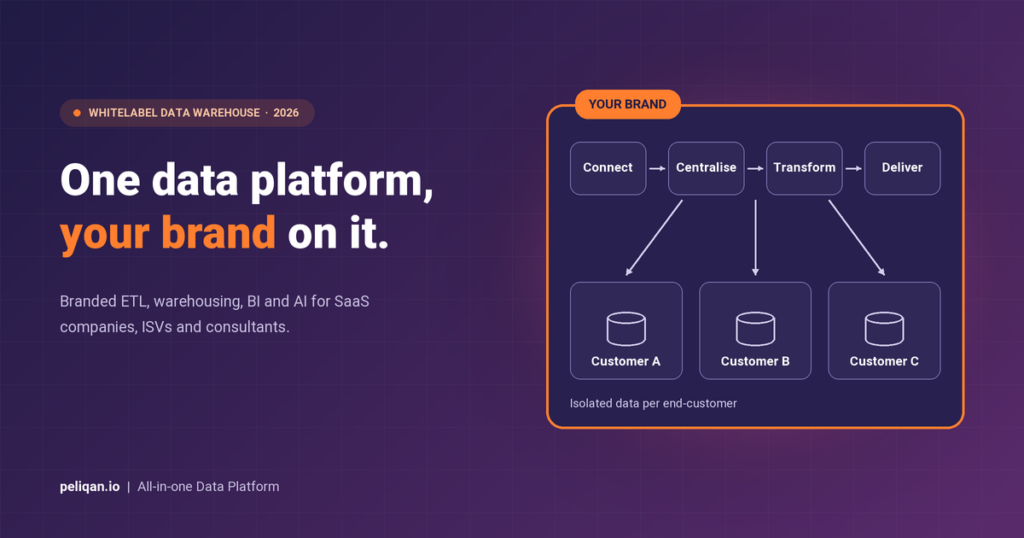Click the Customer C database icon
The width and height of the screenshot is (1024, 538).
point(884,328)
